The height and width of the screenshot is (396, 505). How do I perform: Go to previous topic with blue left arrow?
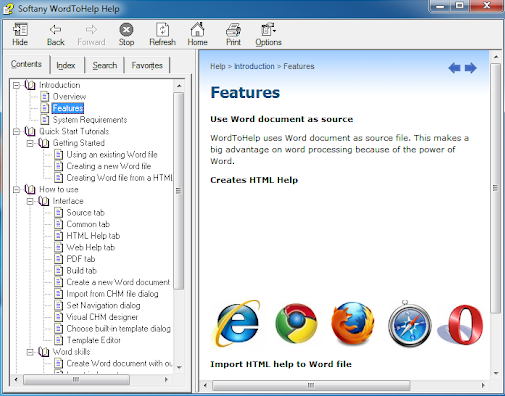coord(455,68)
